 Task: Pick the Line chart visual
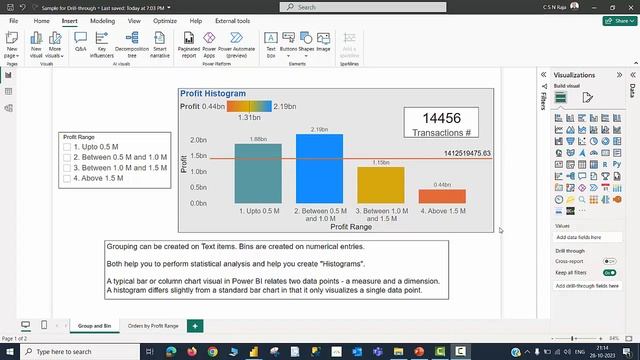click(559, 130)
